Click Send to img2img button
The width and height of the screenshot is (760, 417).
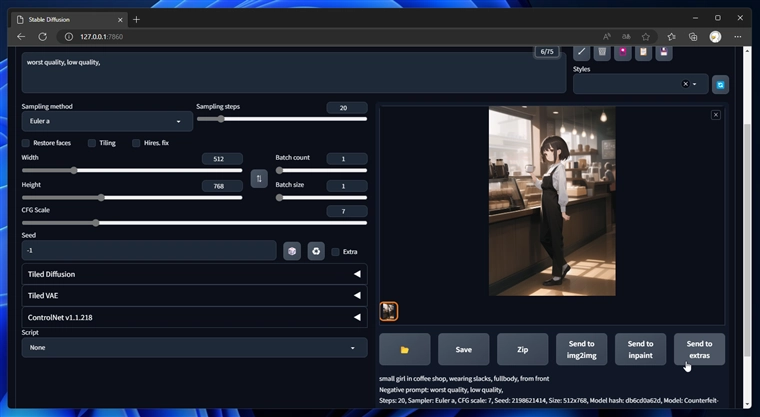(582, 349)
